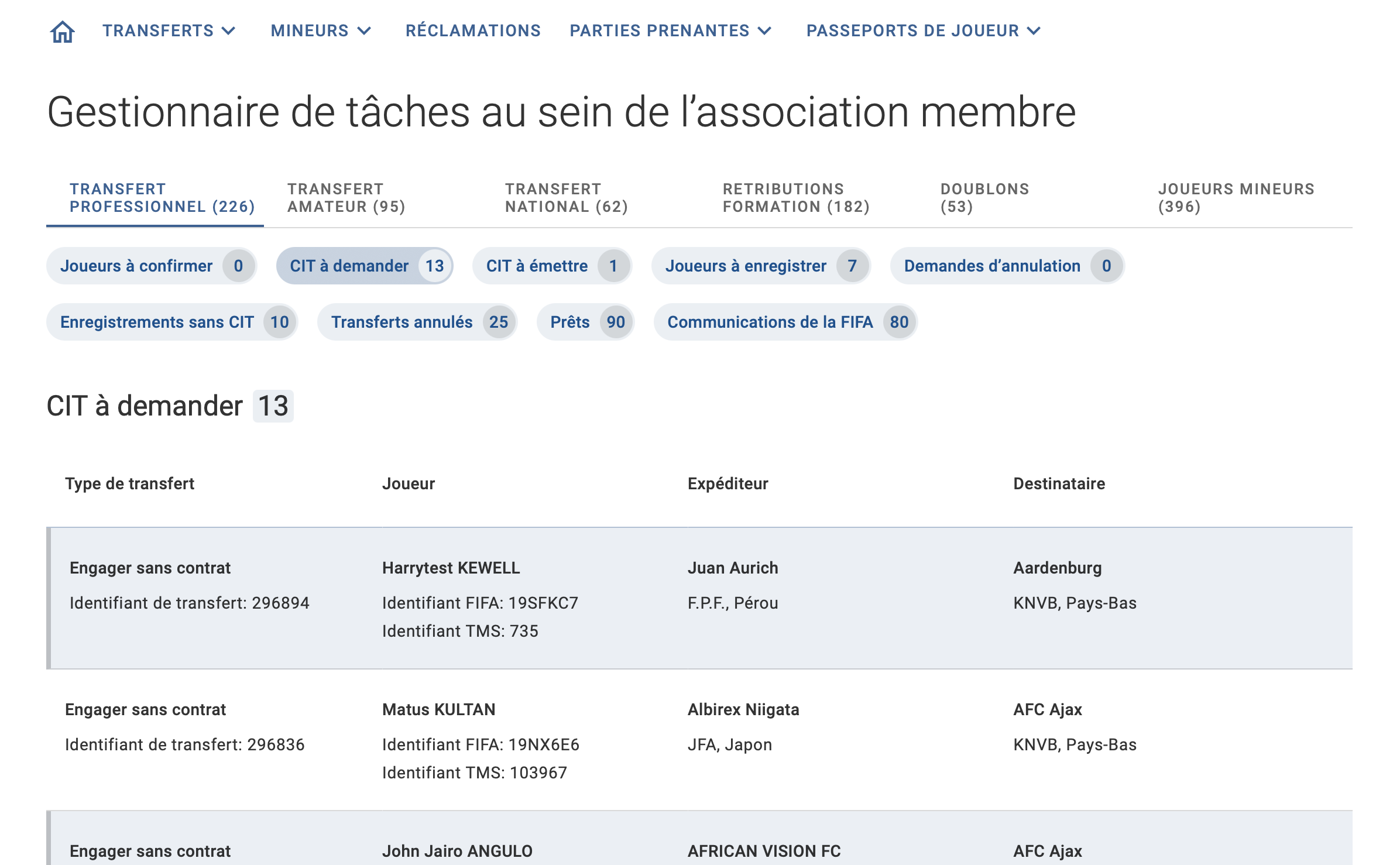
Task: Switch to the Transfert National (62) tab
Action: 591,198
